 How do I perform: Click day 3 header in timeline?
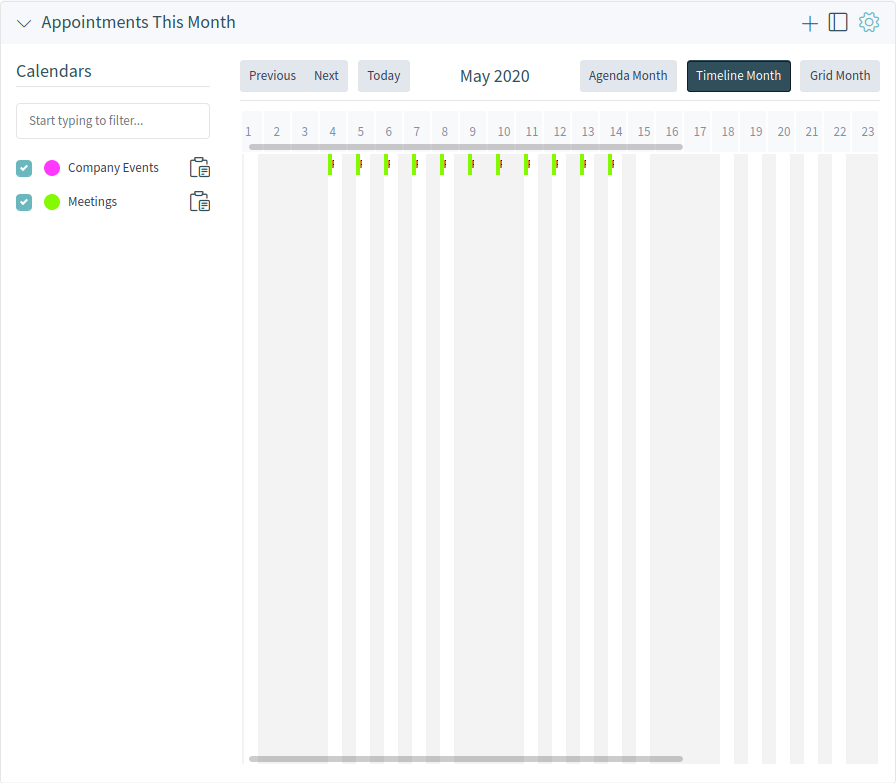coord(305,132)
